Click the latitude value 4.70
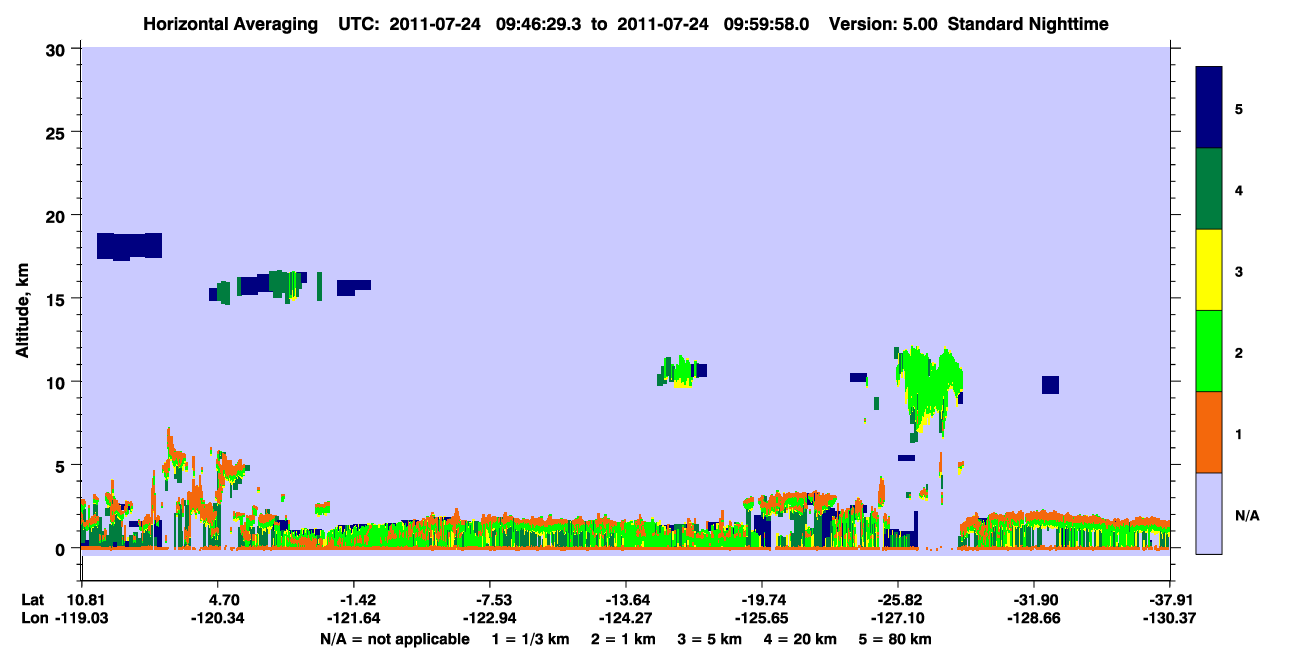Screen dimensions: 1300x667 click(219, 600)
